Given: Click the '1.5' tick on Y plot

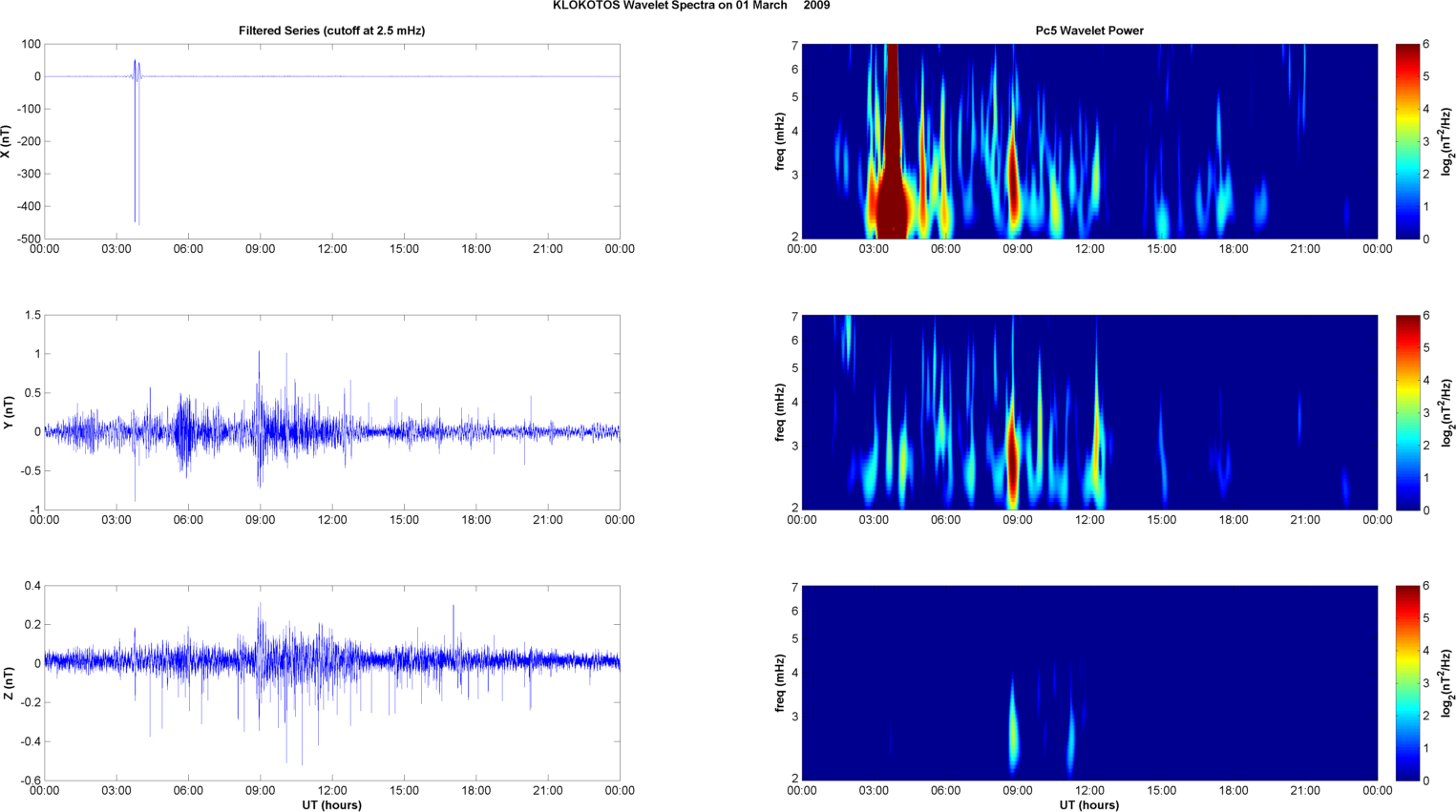Looking at the screenshot, I should [x=32, y=315].
